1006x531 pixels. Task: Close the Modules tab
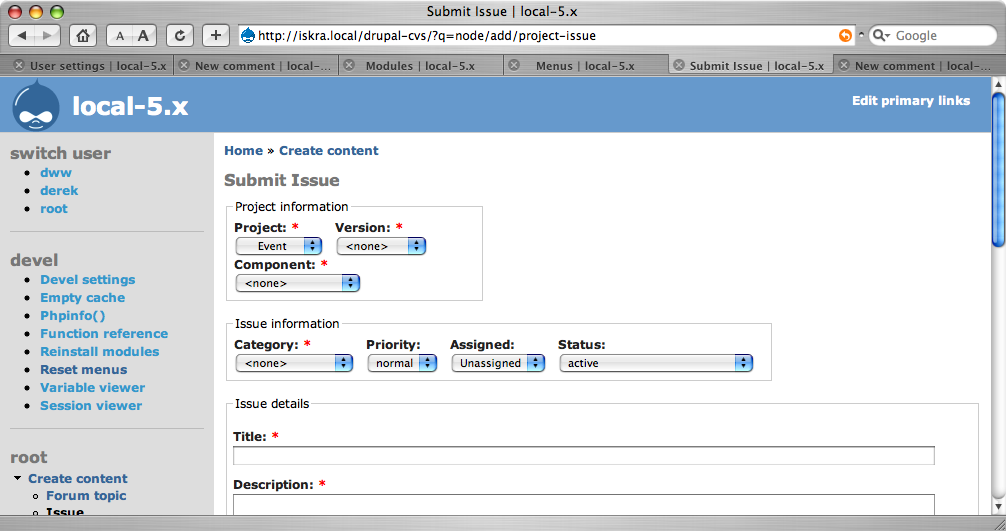point(349,65)
